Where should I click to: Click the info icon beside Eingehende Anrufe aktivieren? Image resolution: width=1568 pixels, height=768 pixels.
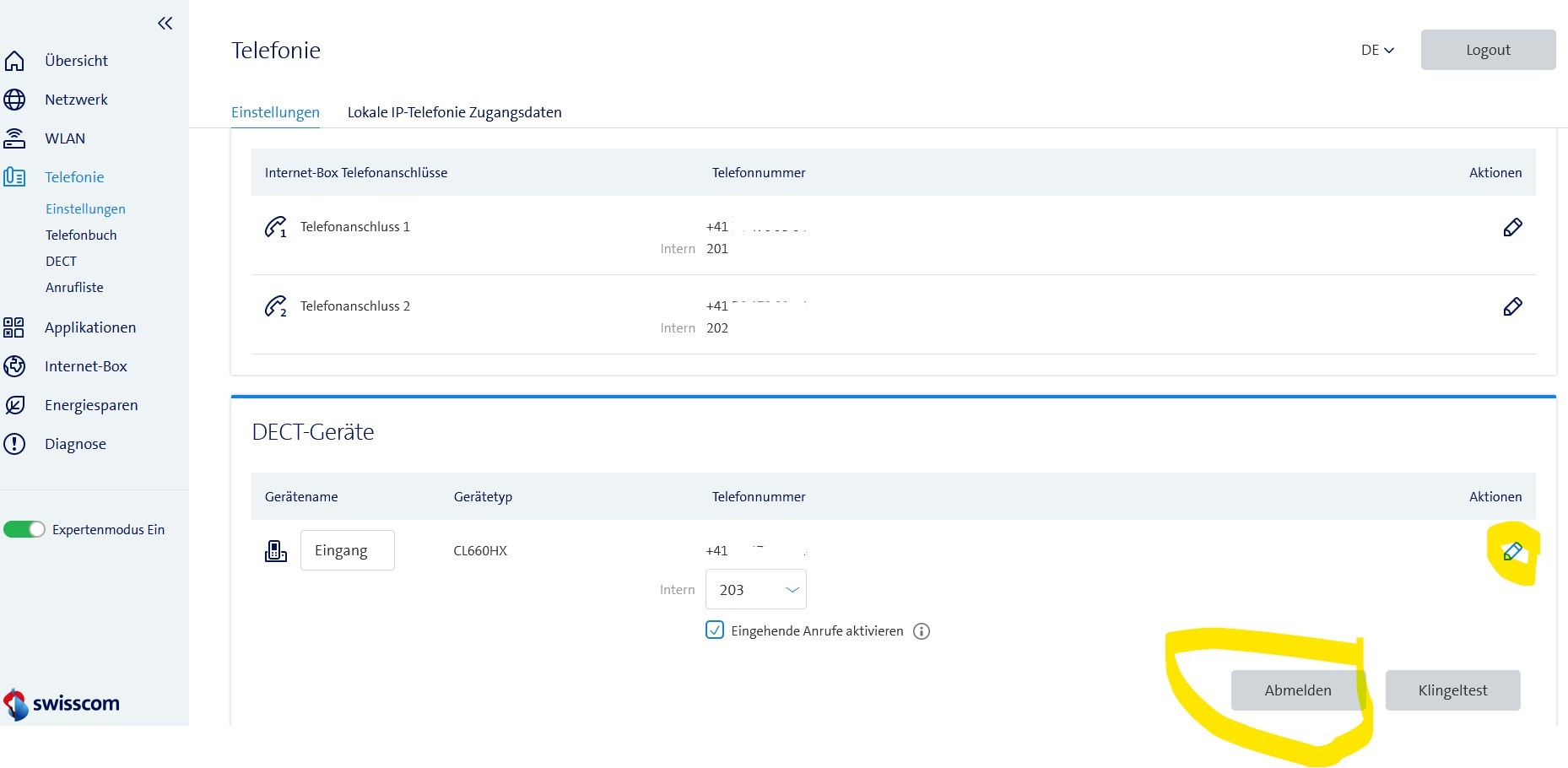point(922,631)
